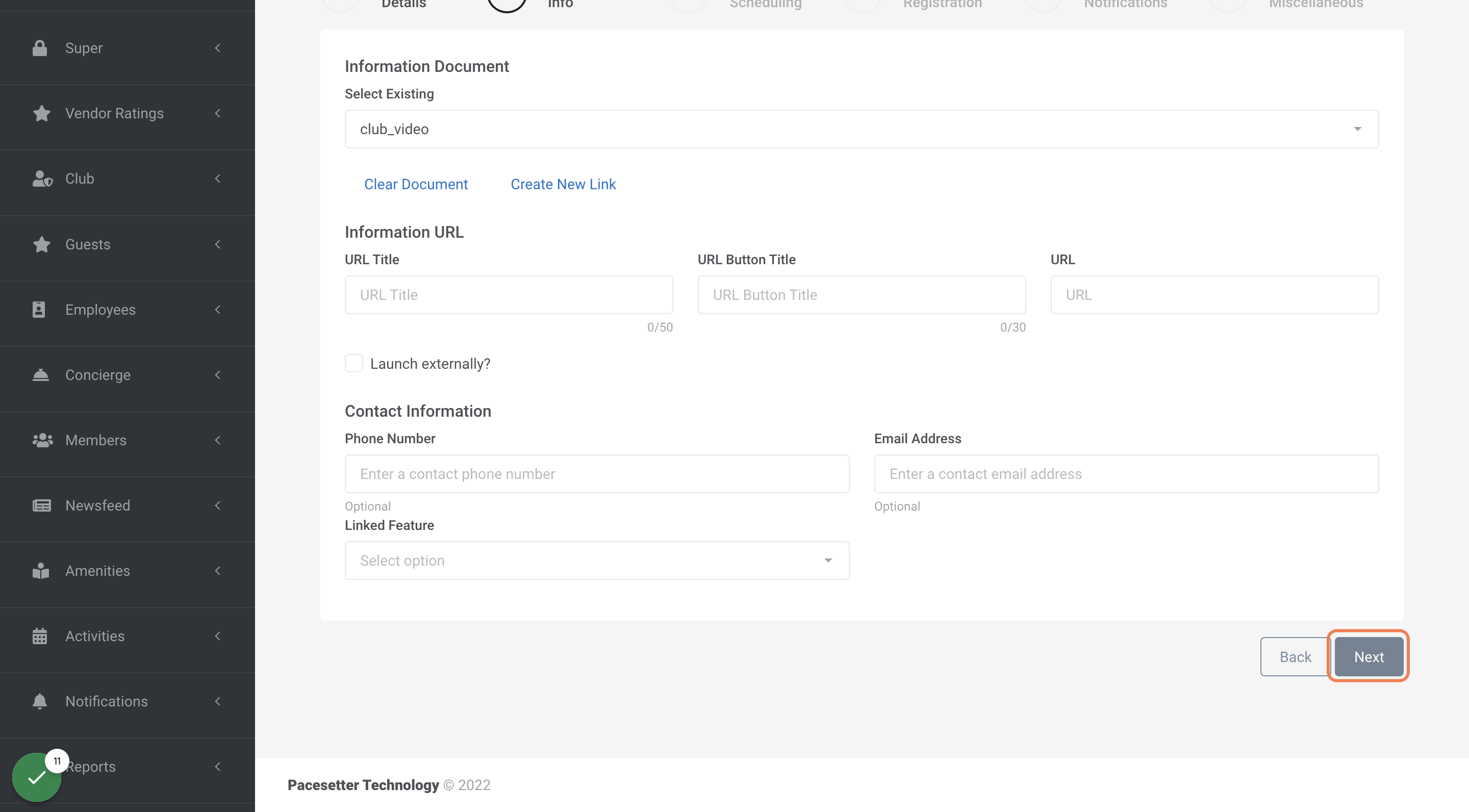Focus the URL Title input field
Viewport: 1469px width, 812px height.
(509, 295)
